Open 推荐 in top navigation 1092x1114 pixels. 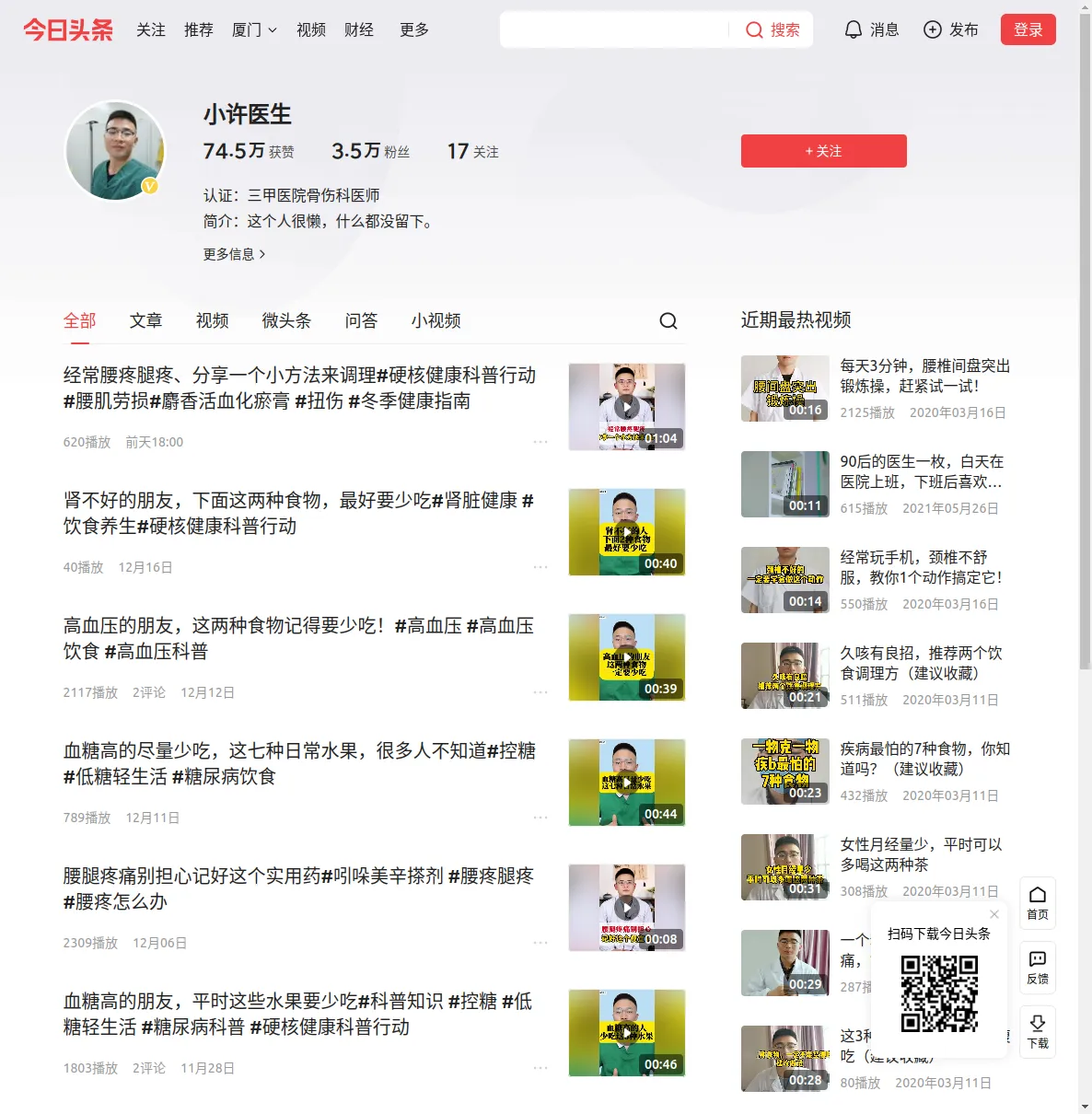click(x=199, y=29)
